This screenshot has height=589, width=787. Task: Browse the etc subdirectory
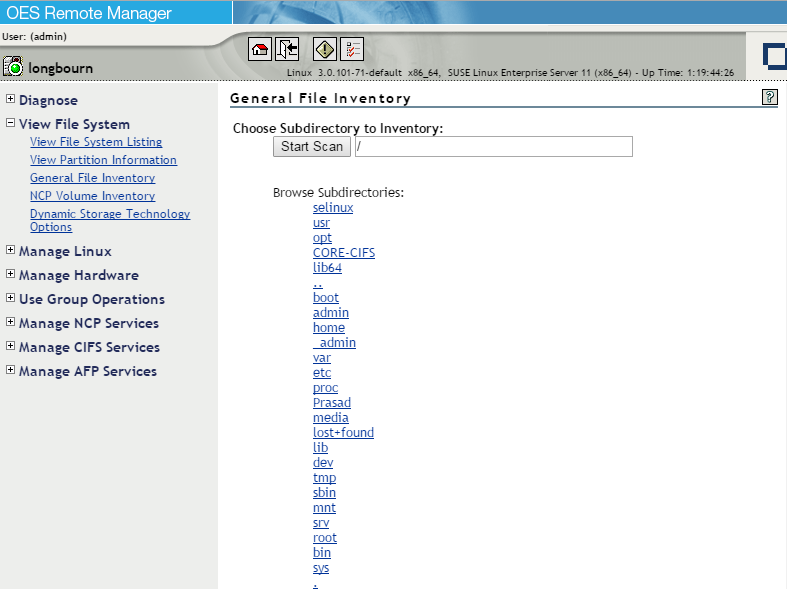(322, 373)
